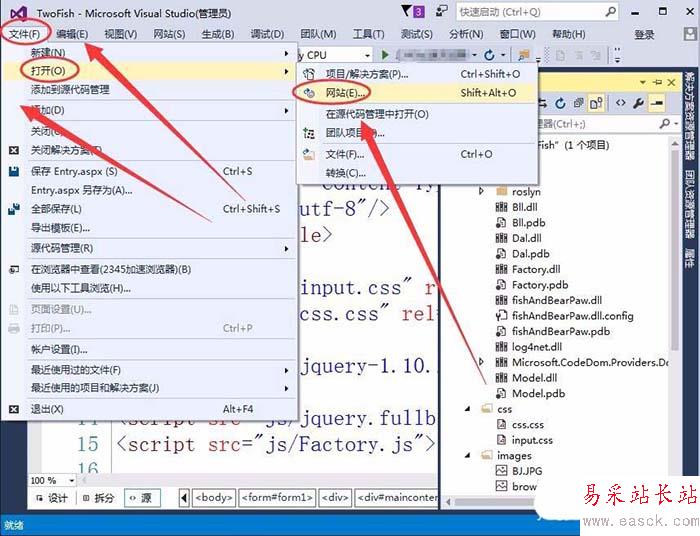Open the 窗口(W) menu
This screenshot has width=700, height=536.
click(x=518, y=34)
